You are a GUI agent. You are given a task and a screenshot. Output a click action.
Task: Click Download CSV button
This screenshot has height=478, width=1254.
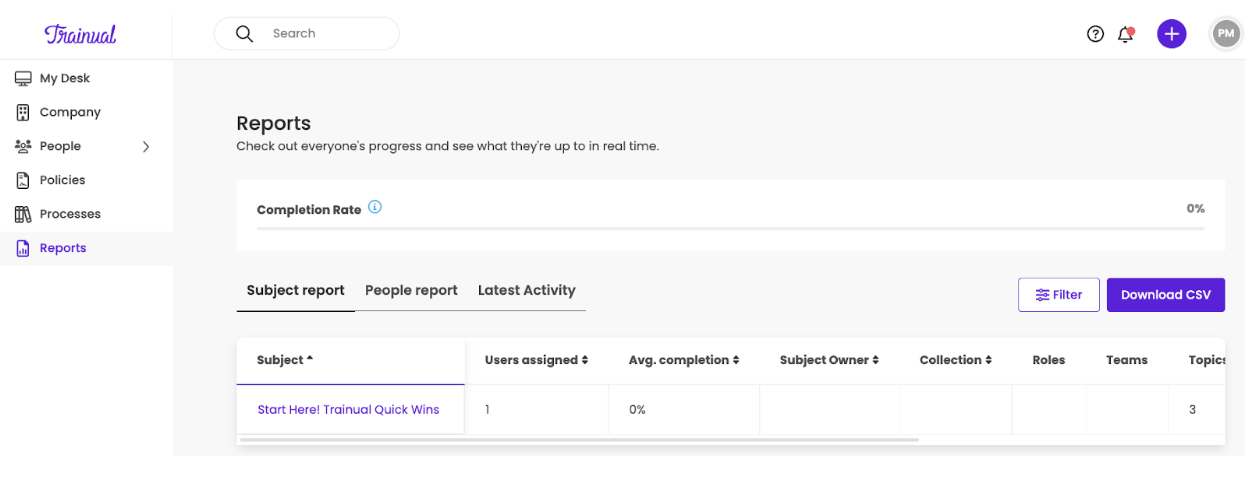(1165, 295)
